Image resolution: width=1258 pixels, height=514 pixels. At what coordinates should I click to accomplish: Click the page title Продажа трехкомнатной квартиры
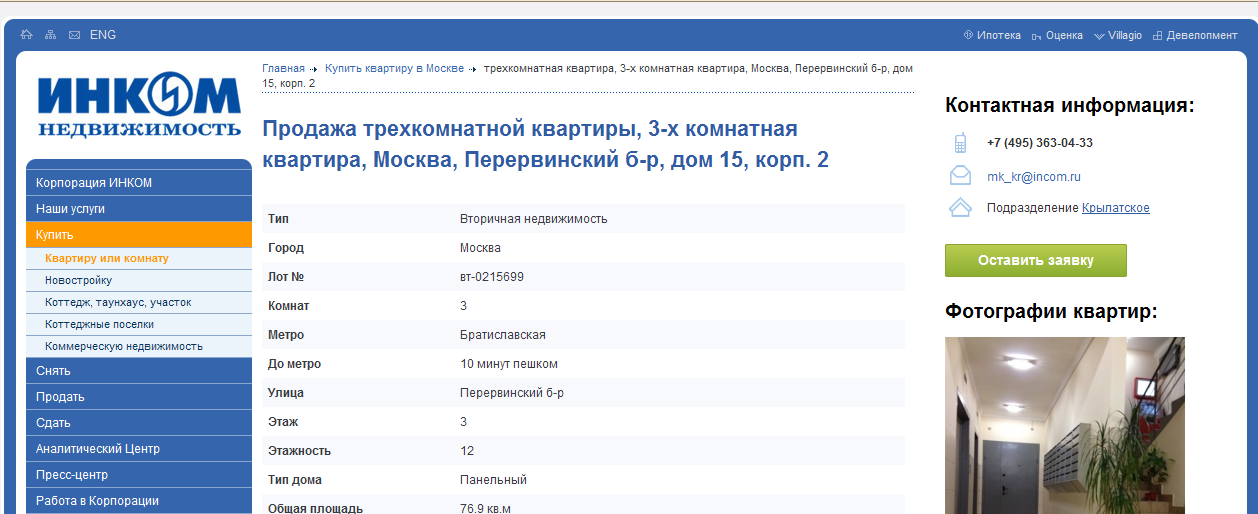pos(546,144)
